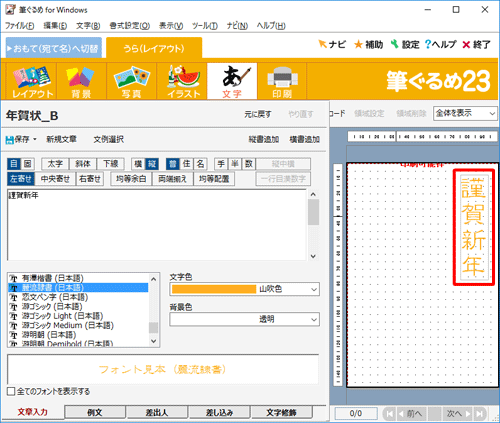
Task: Align text 右寄せ right
Action: 90,179
